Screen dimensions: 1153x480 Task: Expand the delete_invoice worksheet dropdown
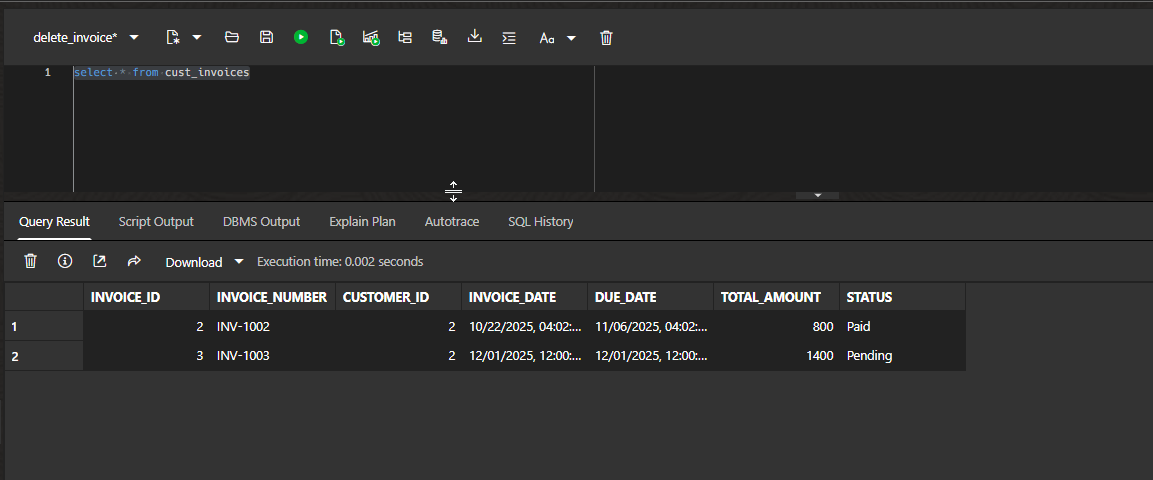point(134,37)
